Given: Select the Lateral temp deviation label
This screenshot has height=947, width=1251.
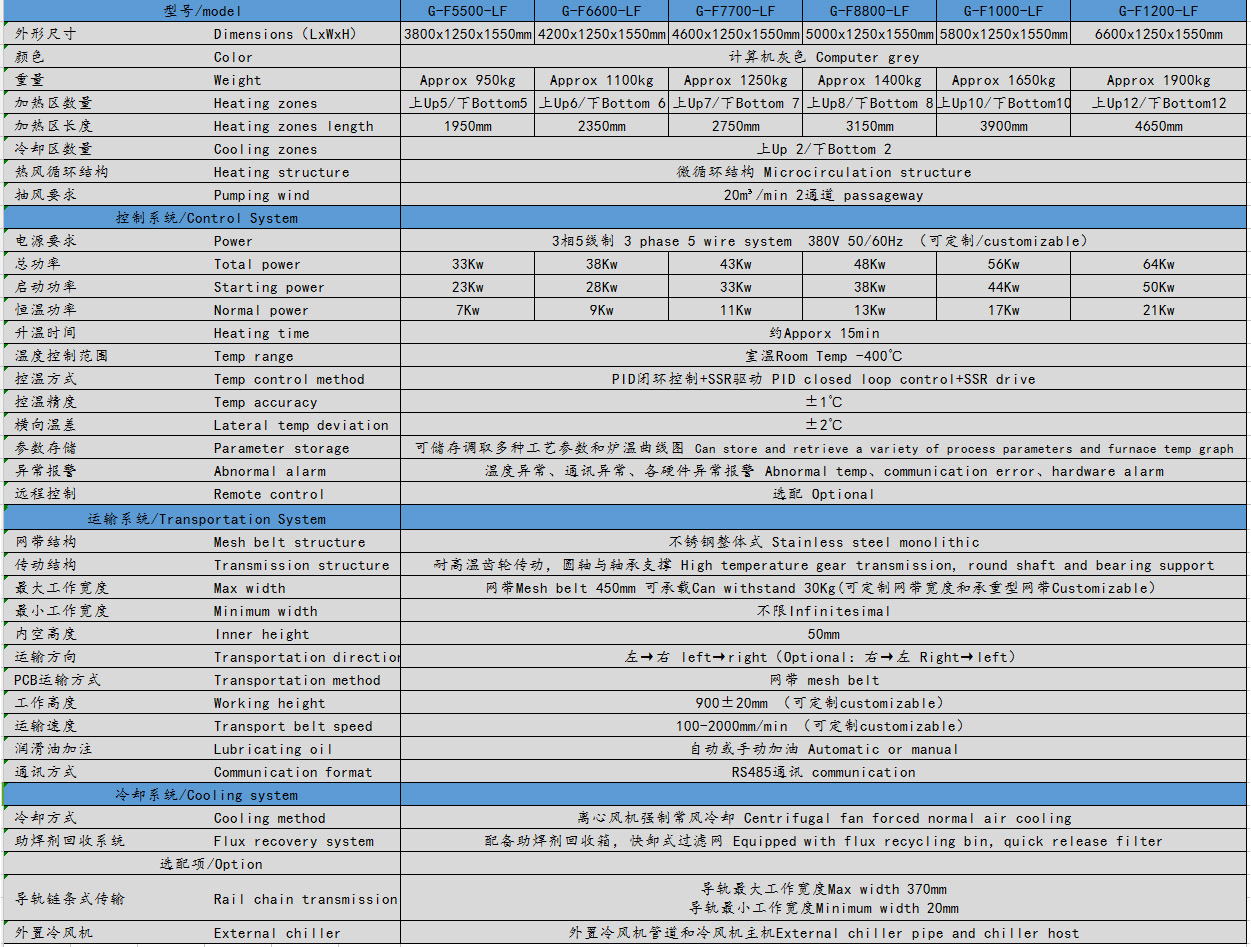Looking at the screenshot, I should (x=300, y=425).
